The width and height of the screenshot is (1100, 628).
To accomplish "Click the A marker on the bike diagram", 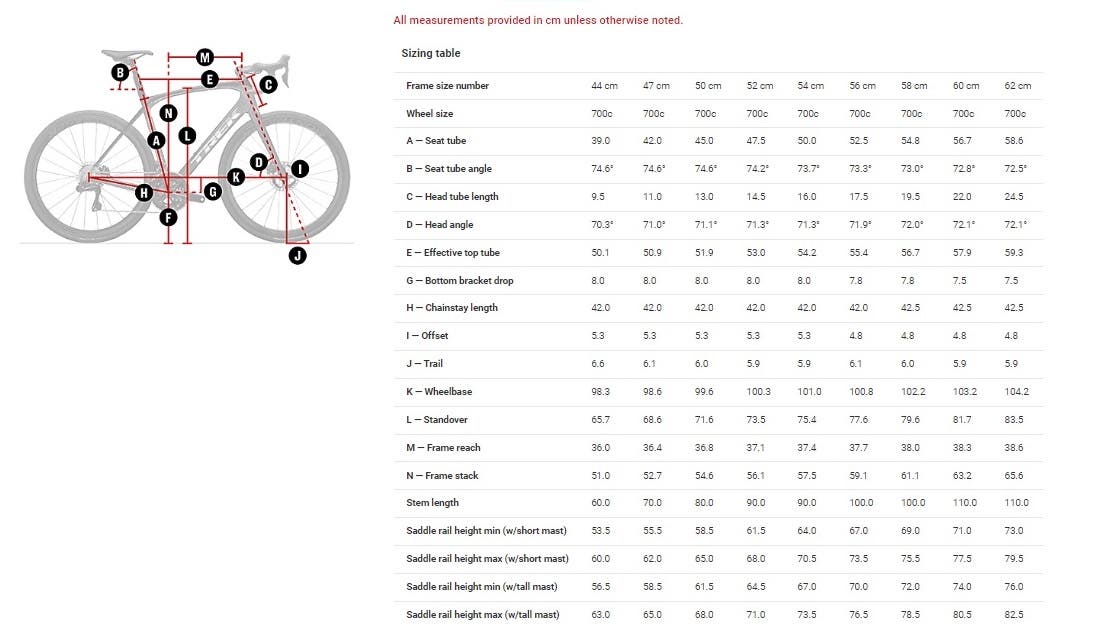I will pos(156,141).
